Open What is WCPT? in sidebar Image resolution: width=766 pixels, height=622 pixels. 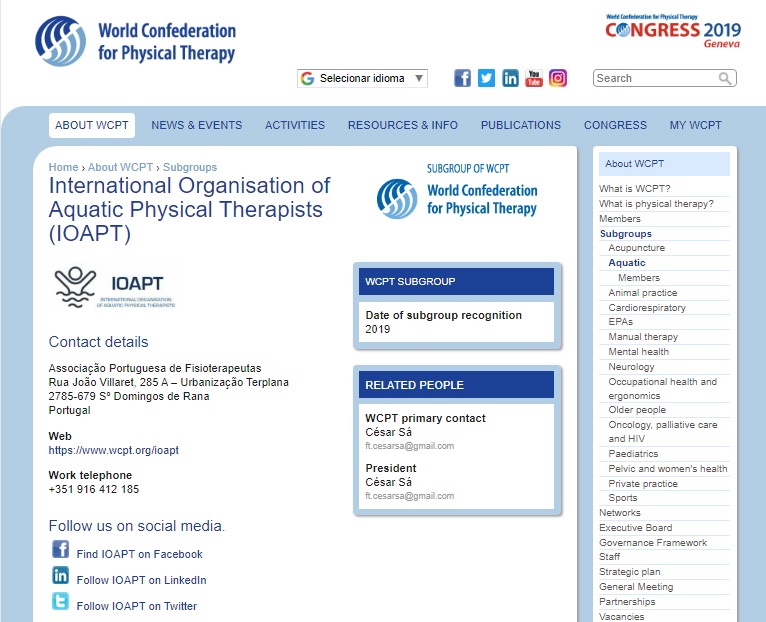pyautogui.click(x=635, y=189)
